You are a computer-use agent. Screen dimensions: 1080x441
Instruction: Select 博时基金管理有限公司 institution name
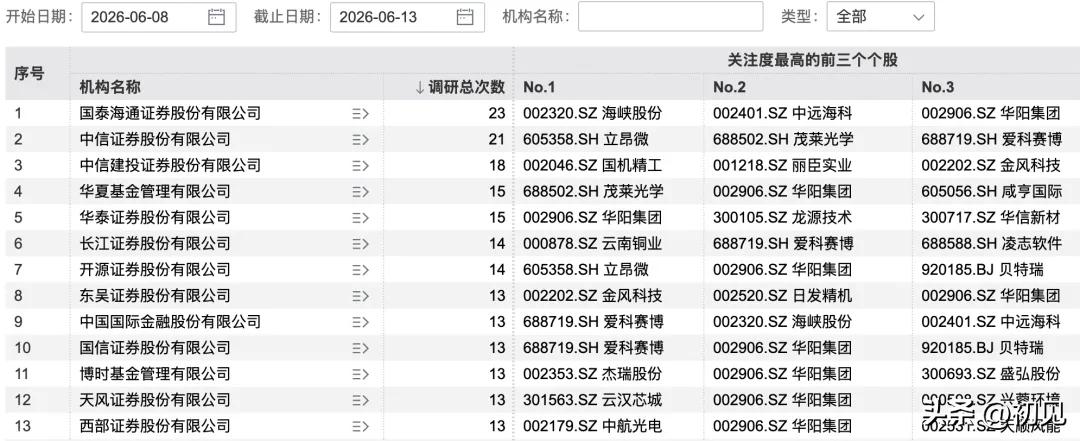pyautogui.click(x=155, y=374)
